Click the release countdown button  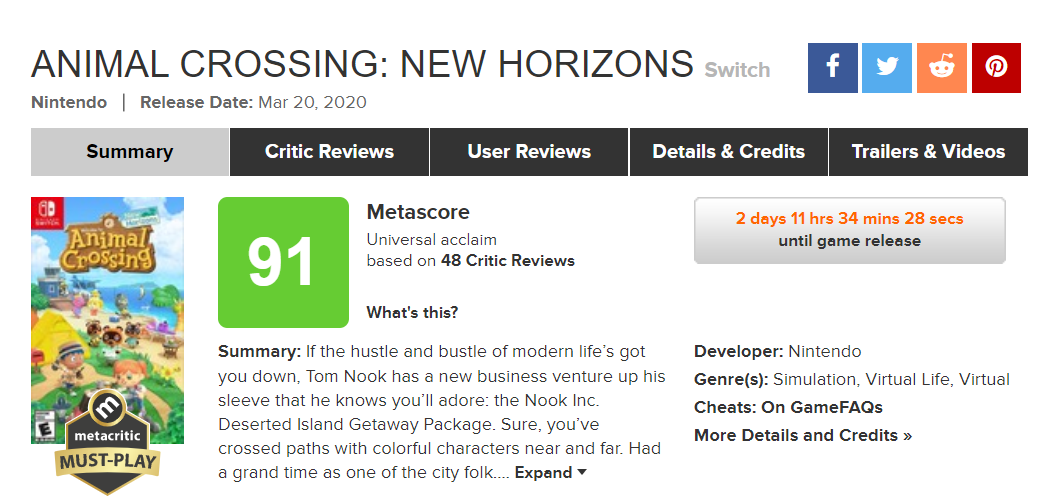point(849,230)
